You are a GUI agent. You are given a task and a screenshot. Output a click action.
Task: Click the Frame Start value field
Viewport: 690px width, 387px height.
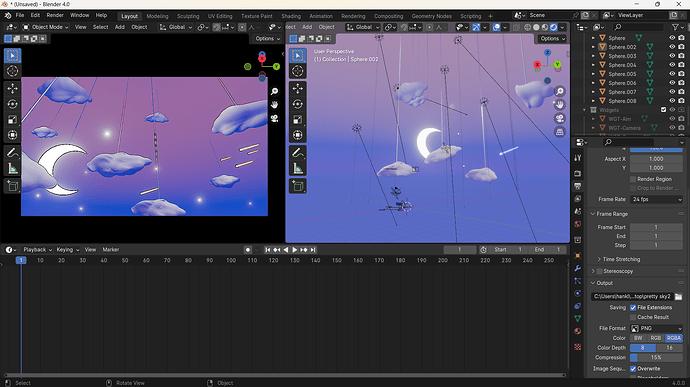point(656,227)
